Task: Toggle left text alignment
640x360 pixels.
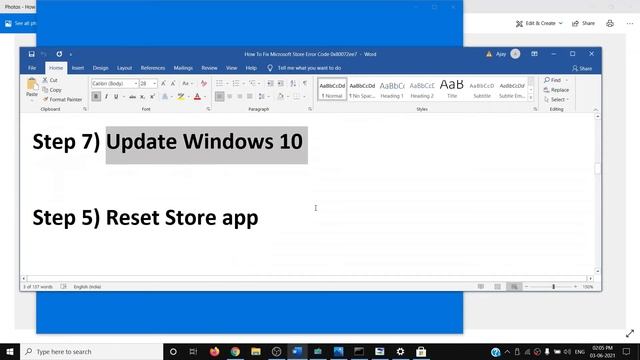Action: click(x=220, y=97)
